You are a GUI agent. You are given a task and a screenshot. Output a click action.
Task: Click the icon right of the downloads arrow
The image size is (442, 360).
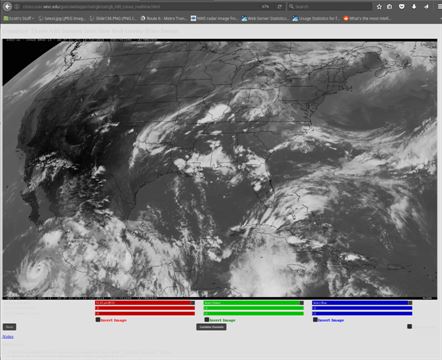[x=426, y=6]
